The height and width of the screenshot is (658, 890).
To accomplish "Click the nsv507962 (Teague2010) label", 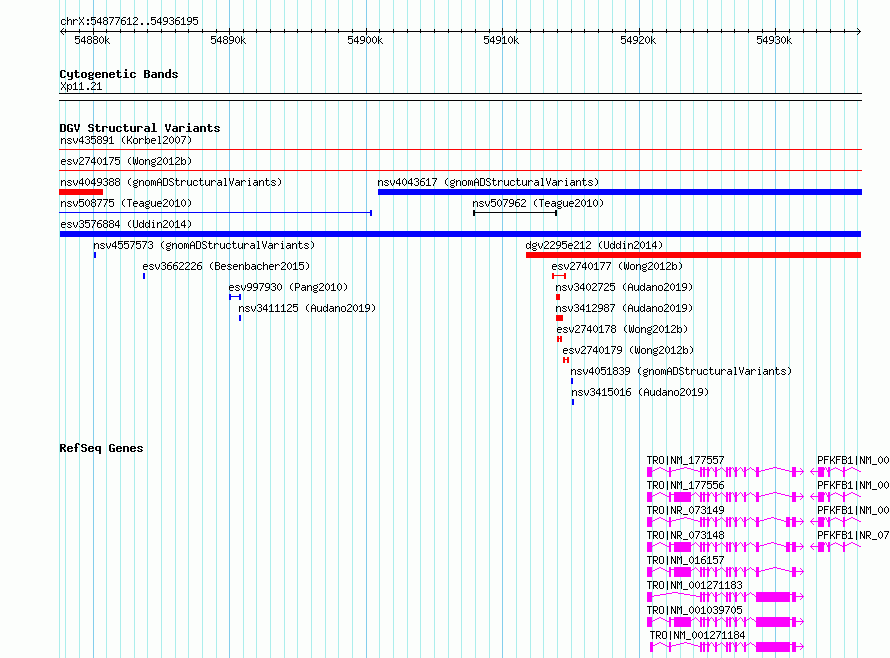I will click(x=538, y=203).
